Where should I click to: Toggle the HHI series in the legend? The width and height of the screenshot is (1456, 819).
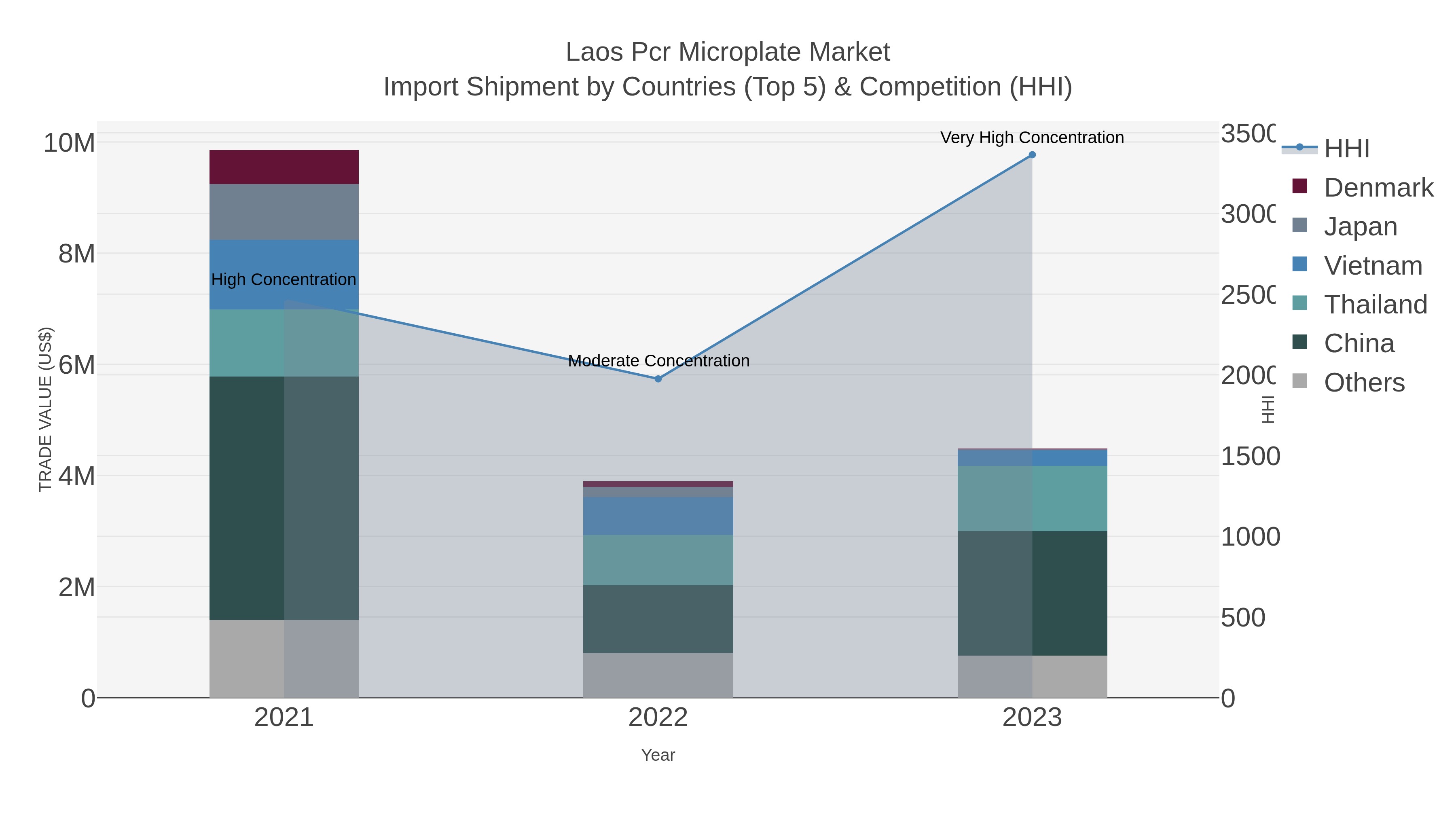point(1325,148)
